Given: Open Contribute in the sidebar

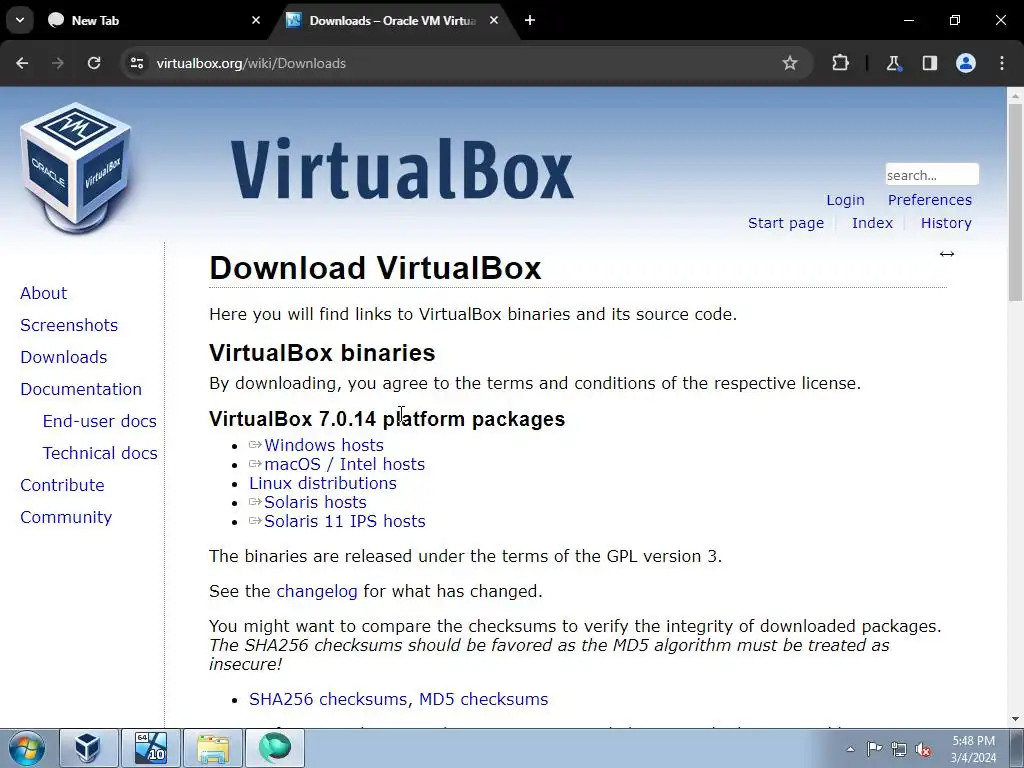Looking at the screenshot, I should pos(62,485).
